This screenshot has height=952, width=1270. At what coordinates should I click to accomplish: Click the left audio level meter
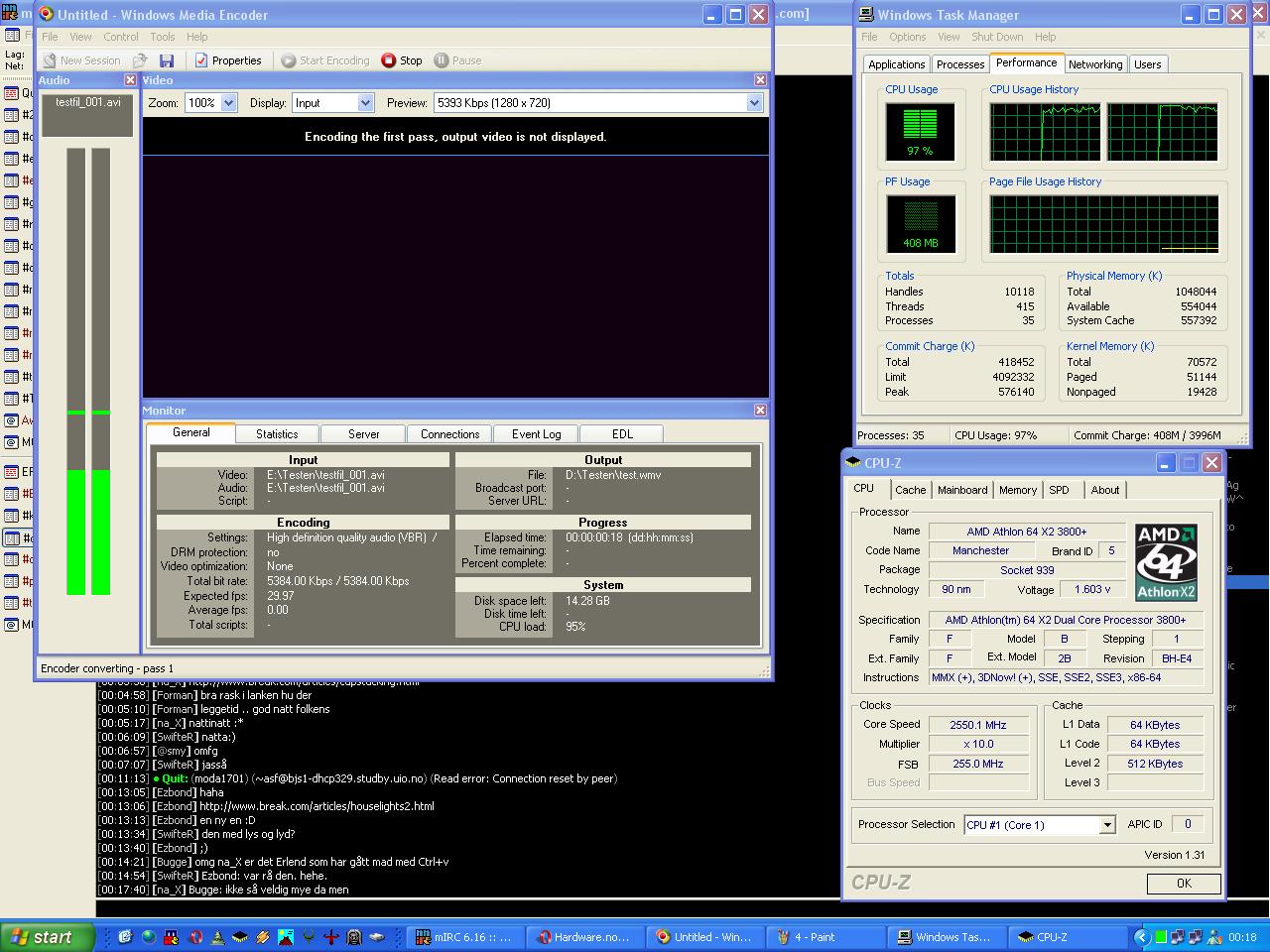76,372
